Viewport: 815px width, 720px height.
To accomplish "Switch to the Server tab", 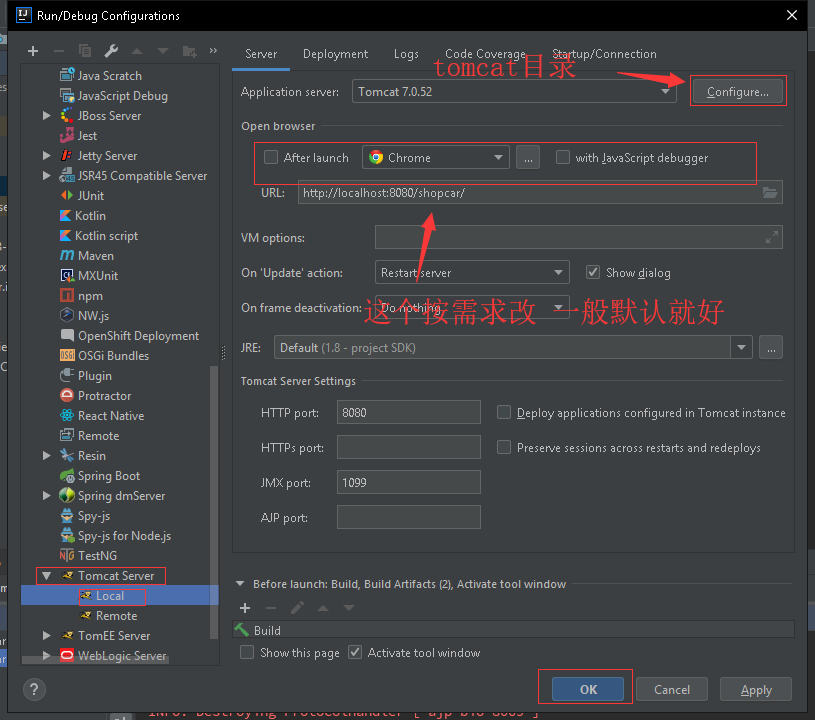I will tap(261, 54).
